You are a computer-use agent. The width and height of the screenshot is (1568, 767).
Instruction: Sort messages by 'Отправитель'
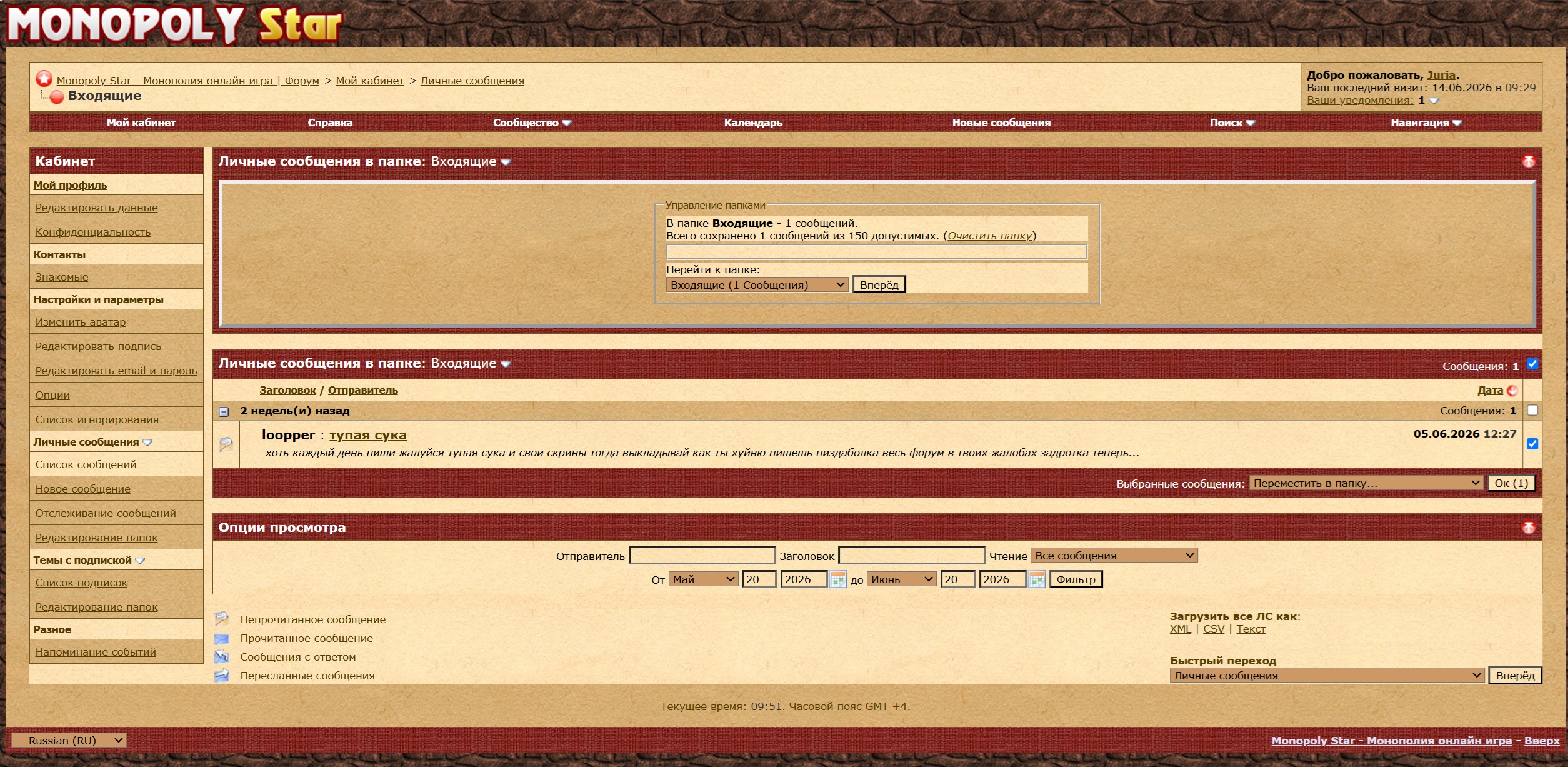click(363, 390)
